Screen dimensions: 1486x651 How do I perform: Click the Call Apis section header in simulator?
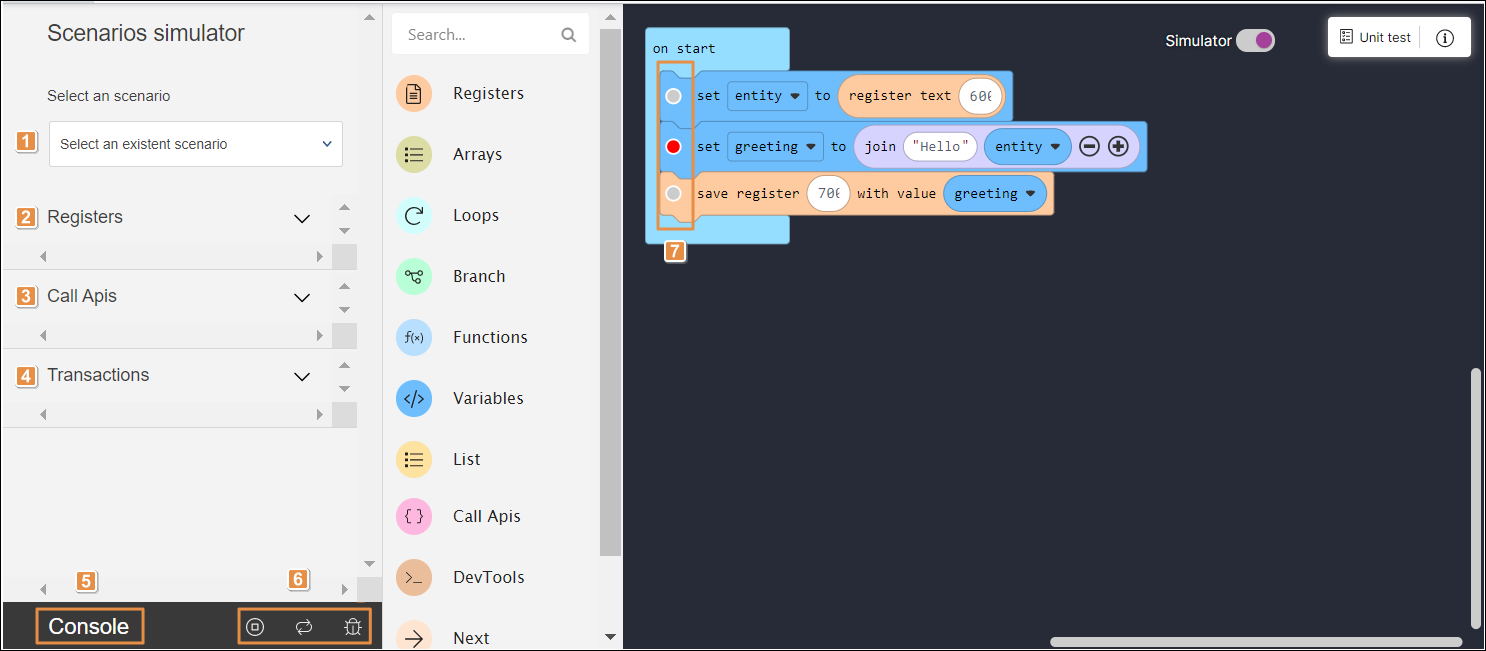tap(82, 296)
